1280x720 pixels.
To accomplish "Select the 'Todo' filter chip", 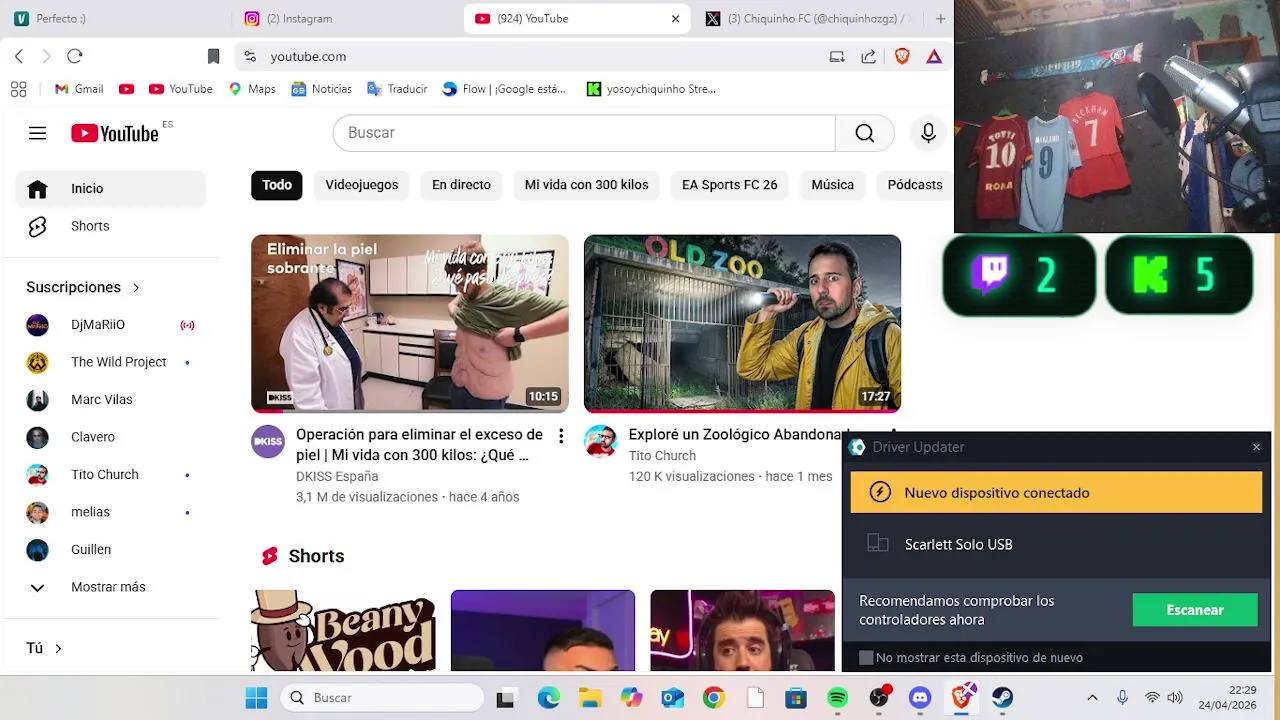I will click(x=277, y=185).
